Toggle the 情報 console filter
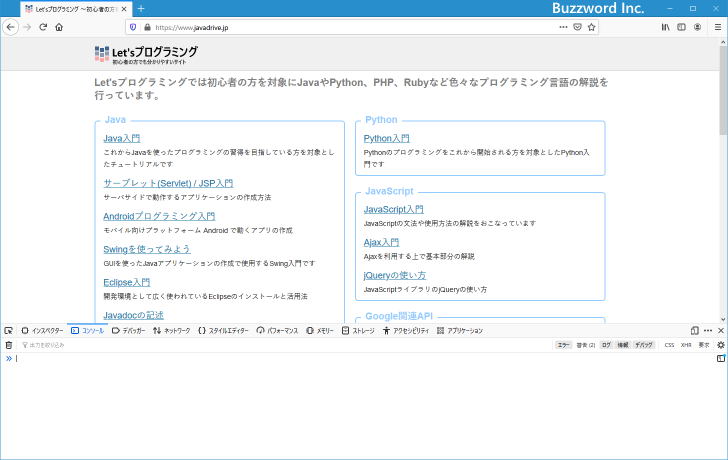 point(623,345)
